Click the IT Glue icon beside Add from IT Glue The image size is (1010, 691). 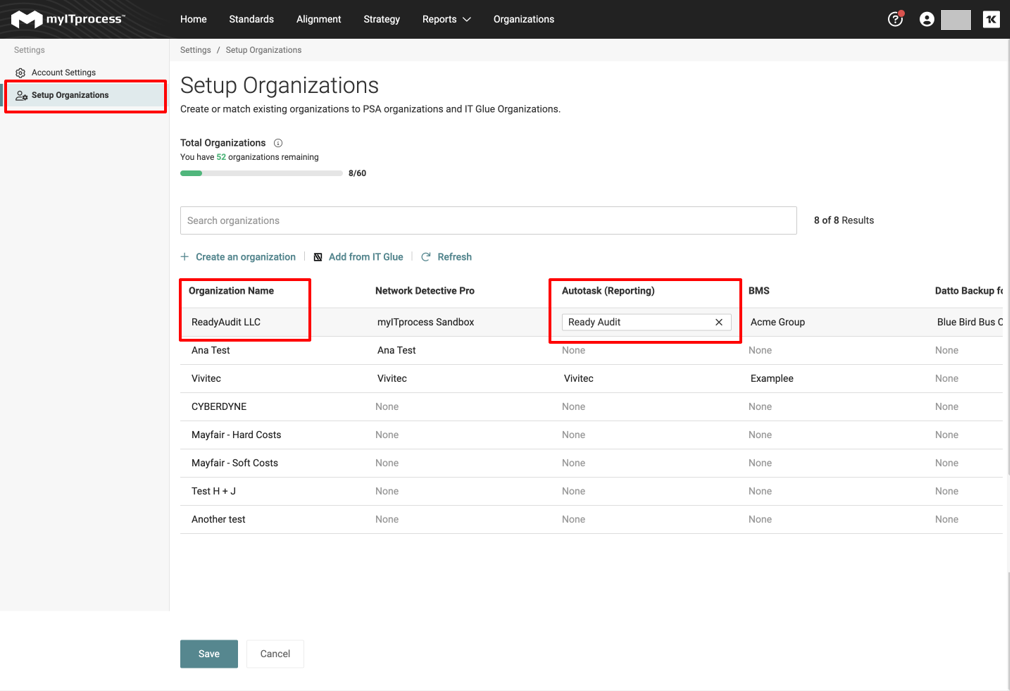[318, 257]
